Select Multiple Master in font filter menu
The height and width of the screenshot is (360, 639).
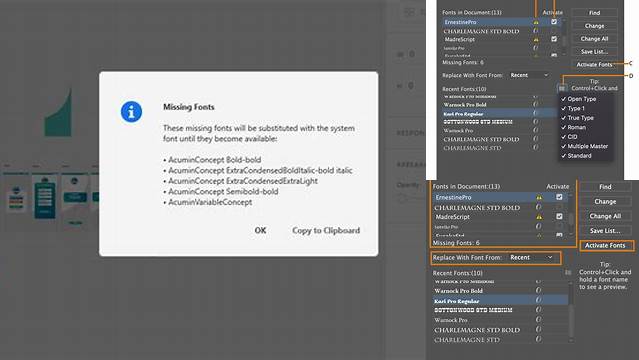[x=584, y=146]
